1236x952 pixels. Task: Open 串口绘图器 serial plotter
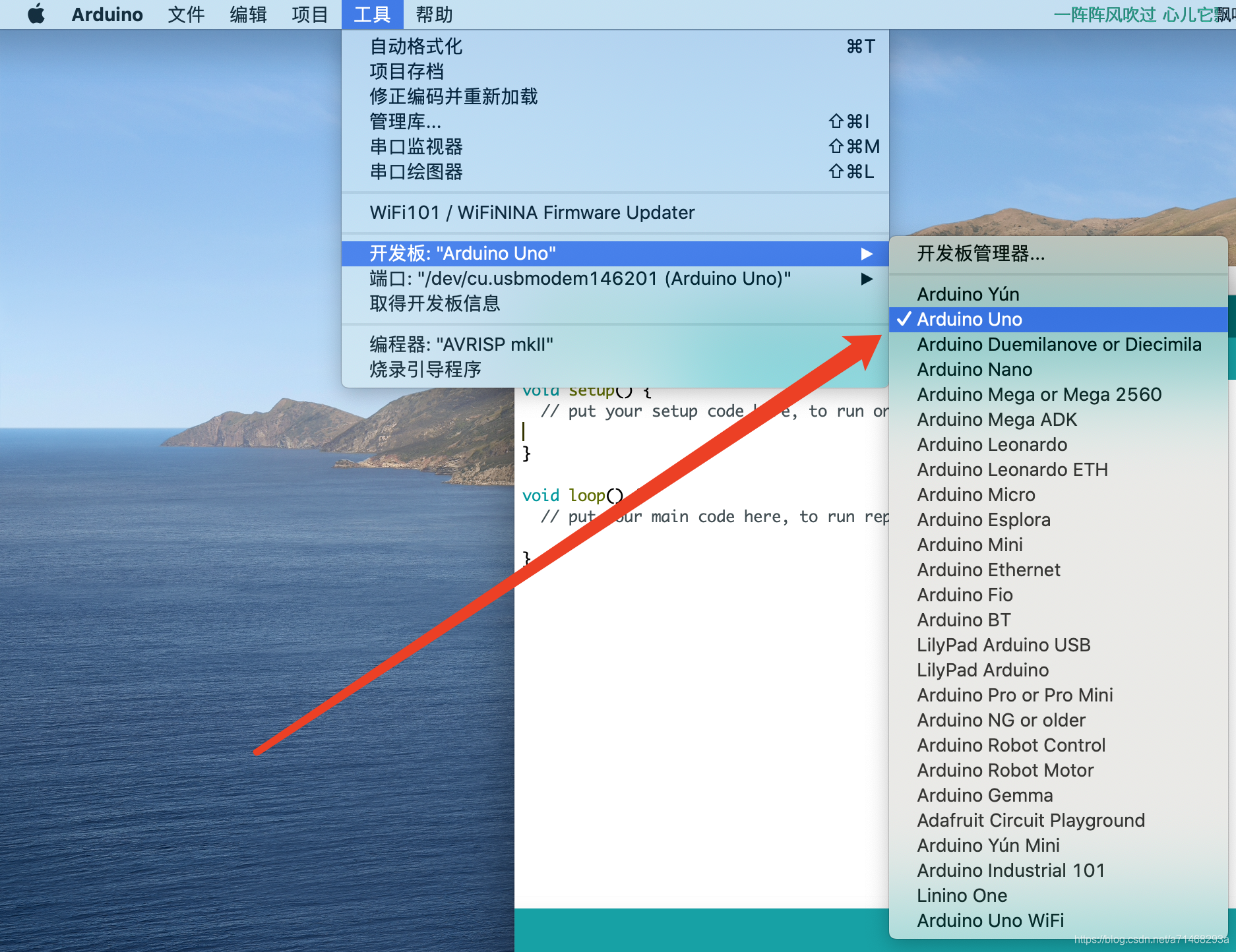tap(615, 171)
